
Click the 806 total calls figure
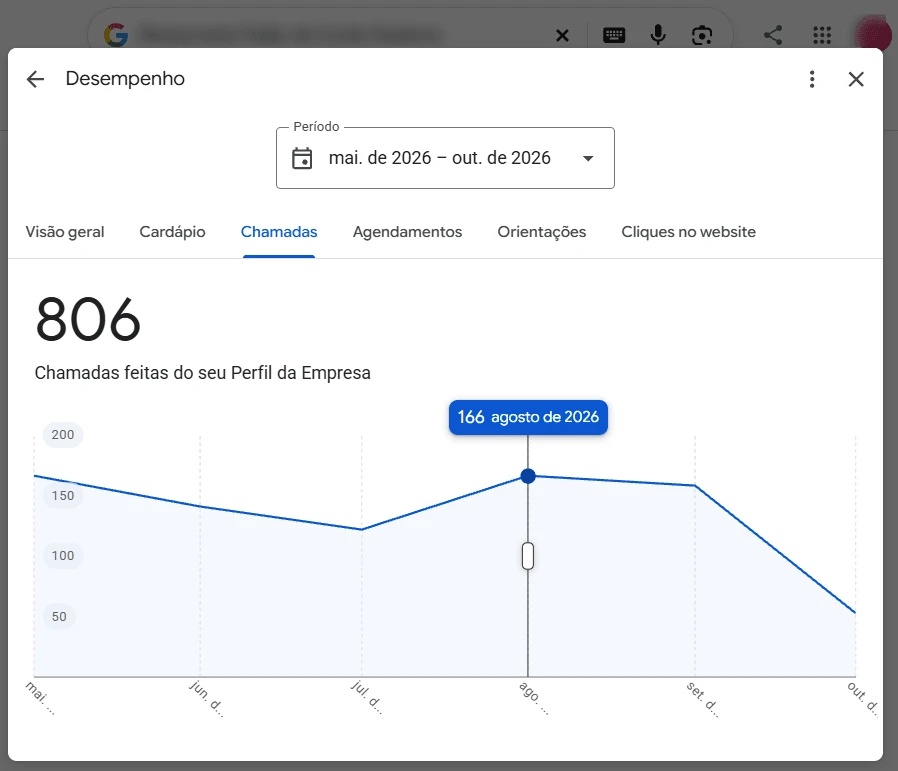[x=88, y=319]
